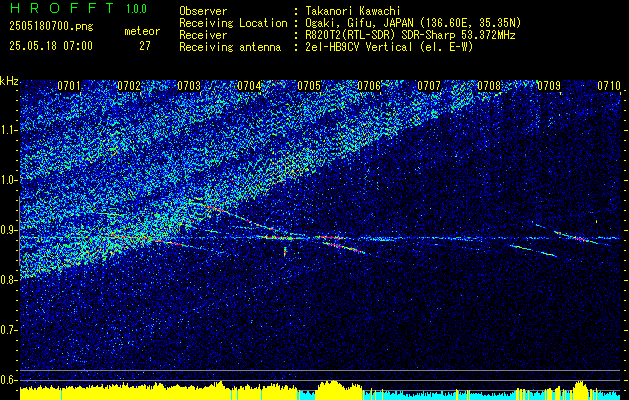Click the 0710 time marker
This screenshot has width=629, height=400.
tap(609, 86)
